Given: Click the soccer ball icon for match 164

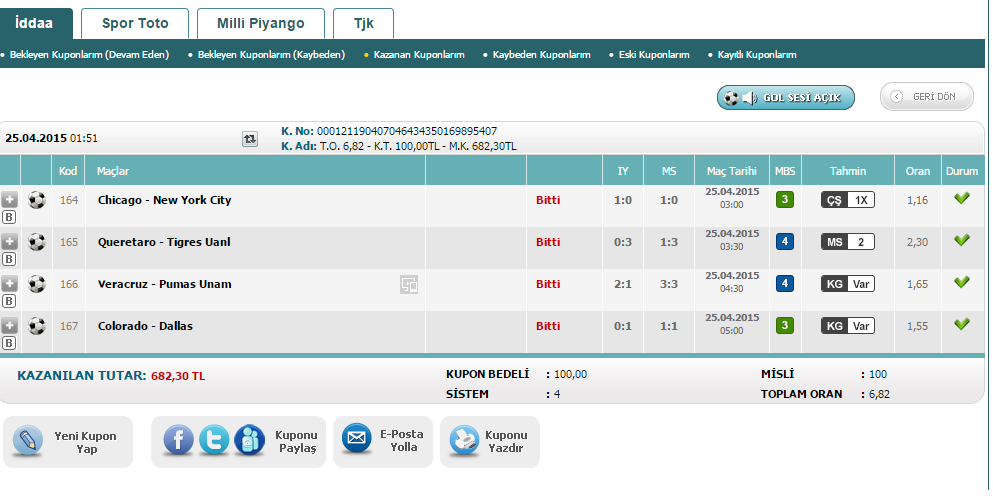Looking at the screenshot, I should [x=37, y=200].
